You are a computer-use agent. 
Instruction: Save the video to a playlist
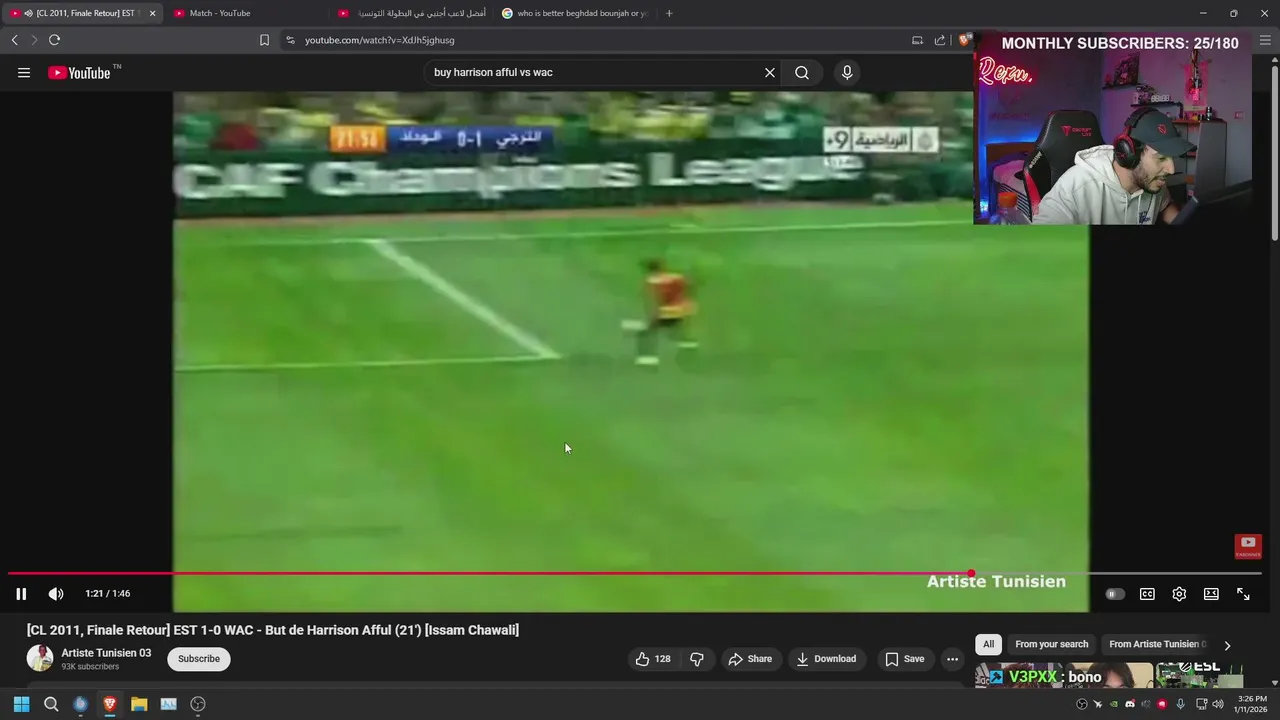pyautogui.click(x=904, y=659)
